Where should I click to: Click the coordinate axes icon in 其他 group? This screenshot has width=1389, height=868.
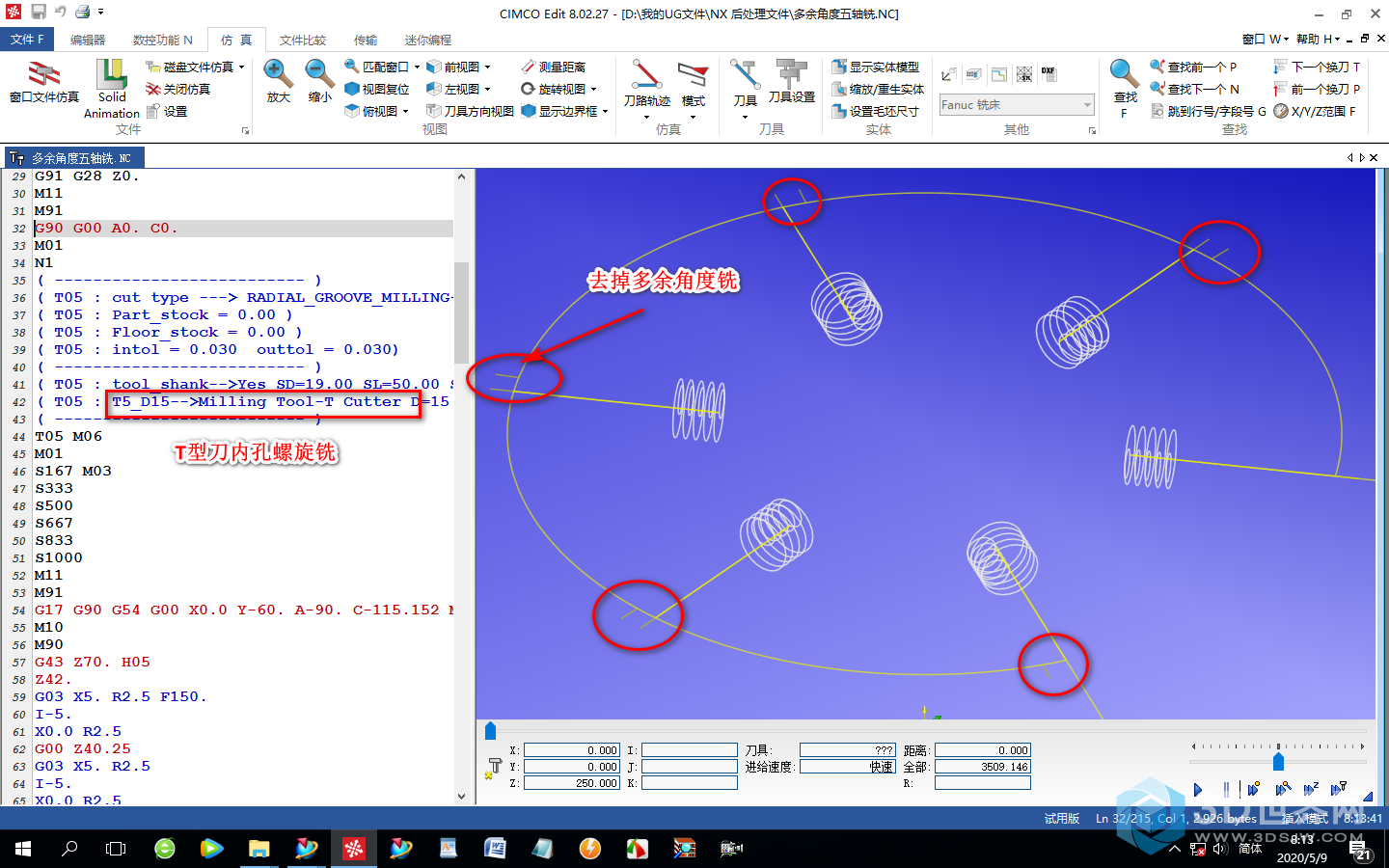coord(949,74)
